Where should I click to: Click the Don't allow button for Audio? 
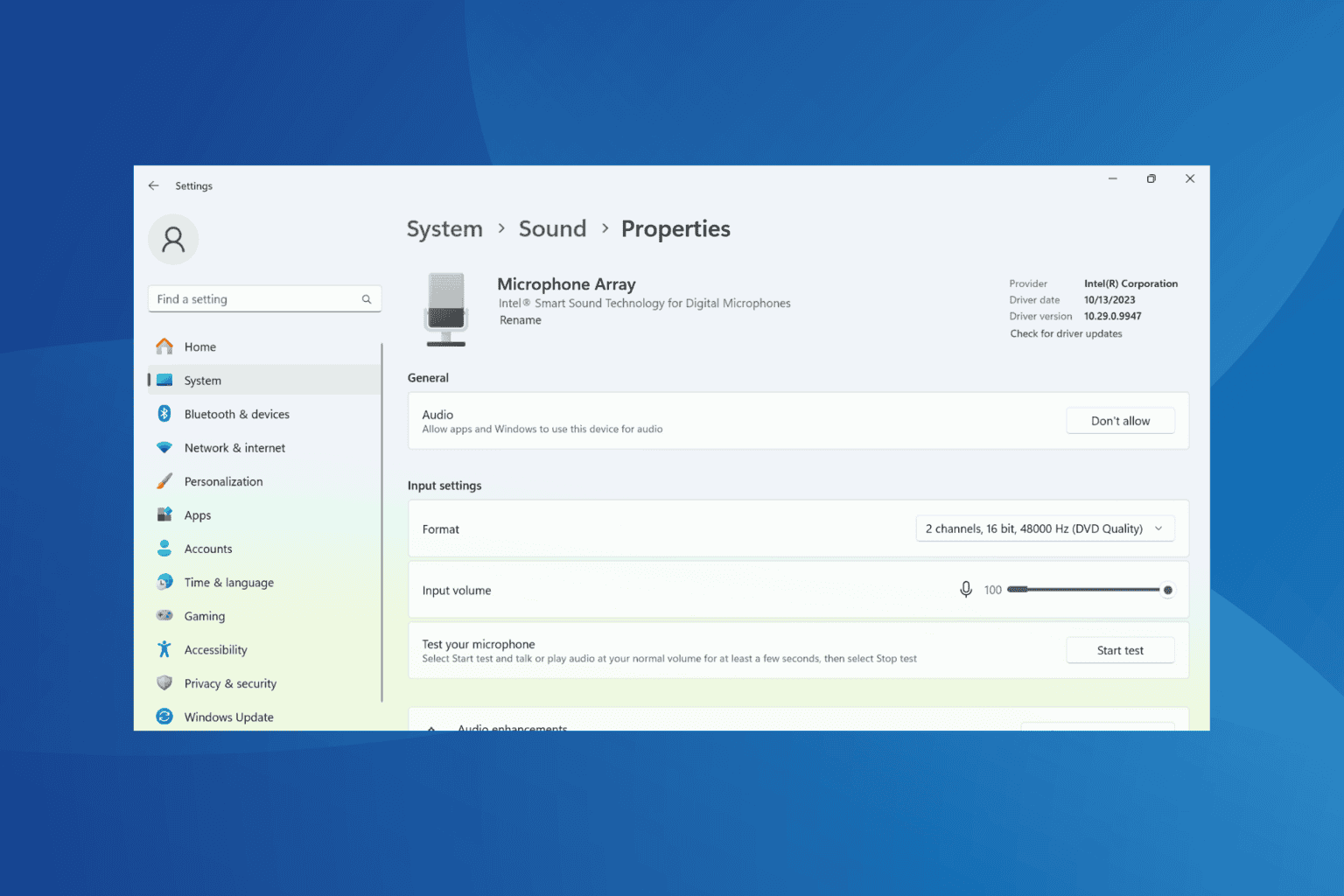tap(1120, 420)
